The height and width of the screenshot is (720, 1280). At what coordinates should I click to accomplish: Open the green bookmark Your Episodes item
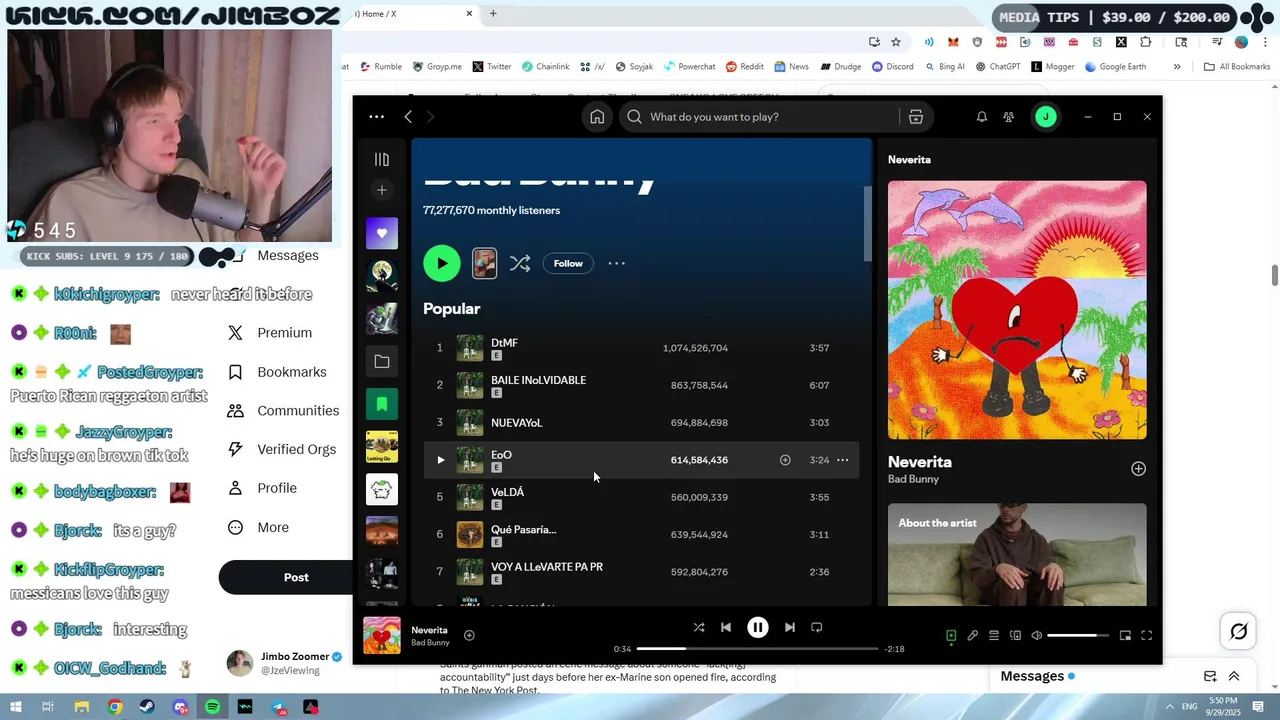(381, 404)
